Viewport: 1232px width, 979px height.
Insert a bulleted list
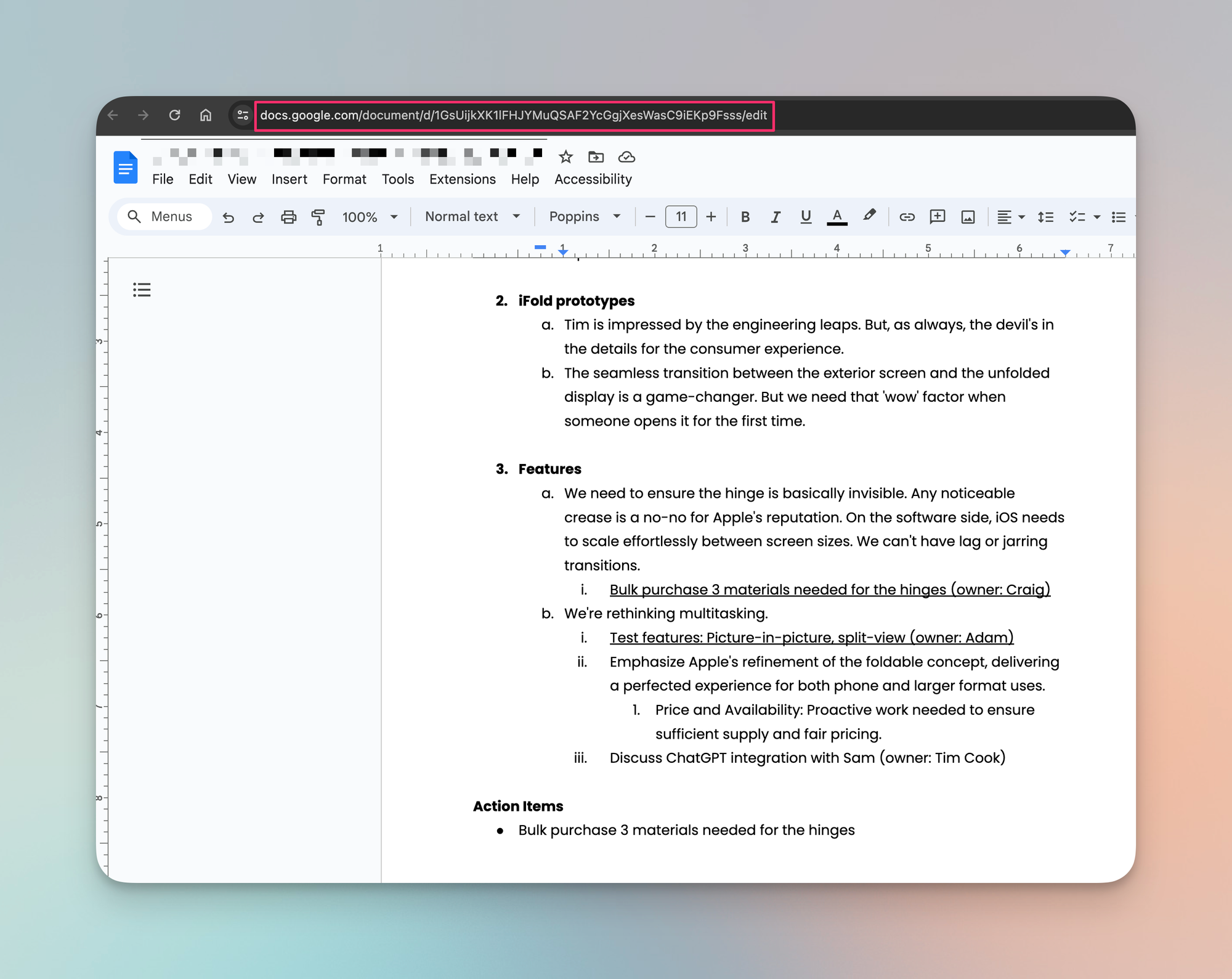click(1119, 217)
